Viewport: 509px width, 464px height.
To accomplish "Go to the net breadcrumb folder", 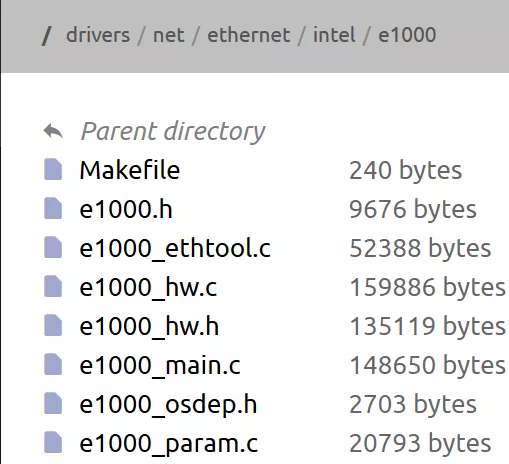I will [169, 35].
